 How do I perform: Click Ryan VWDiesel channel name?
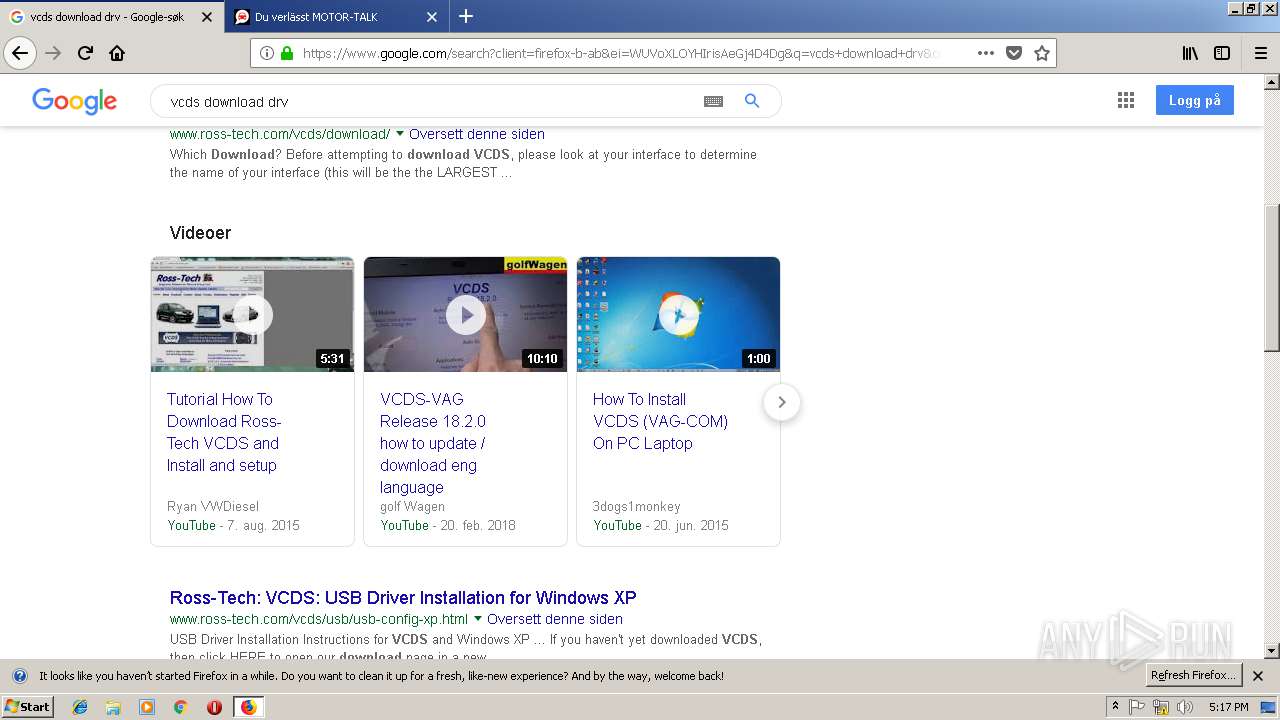tap(213, 507)
